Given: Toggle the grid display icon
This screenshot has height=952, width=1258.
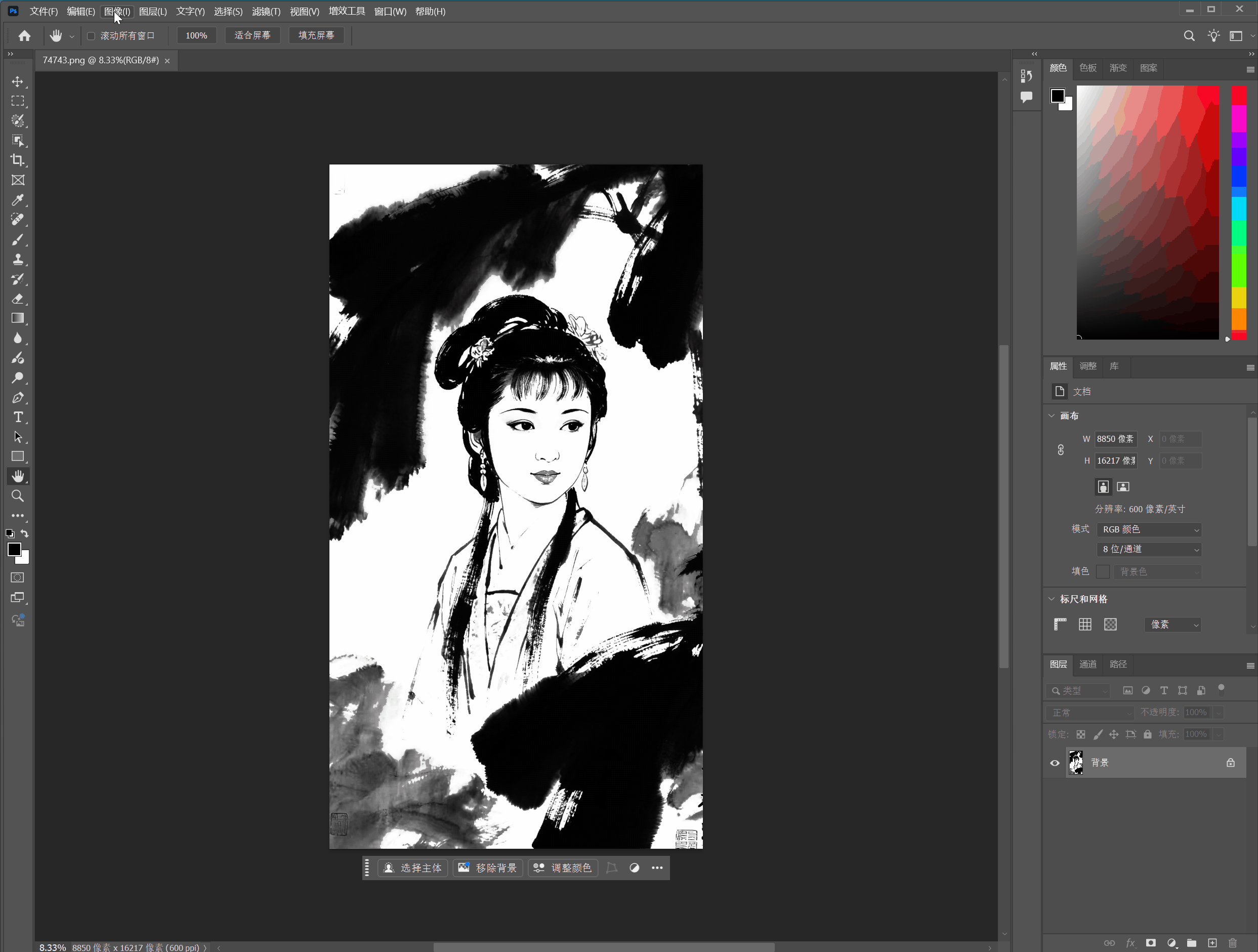Looking at the screenshot, I should pyautogui.click(x=1085, y=625).
